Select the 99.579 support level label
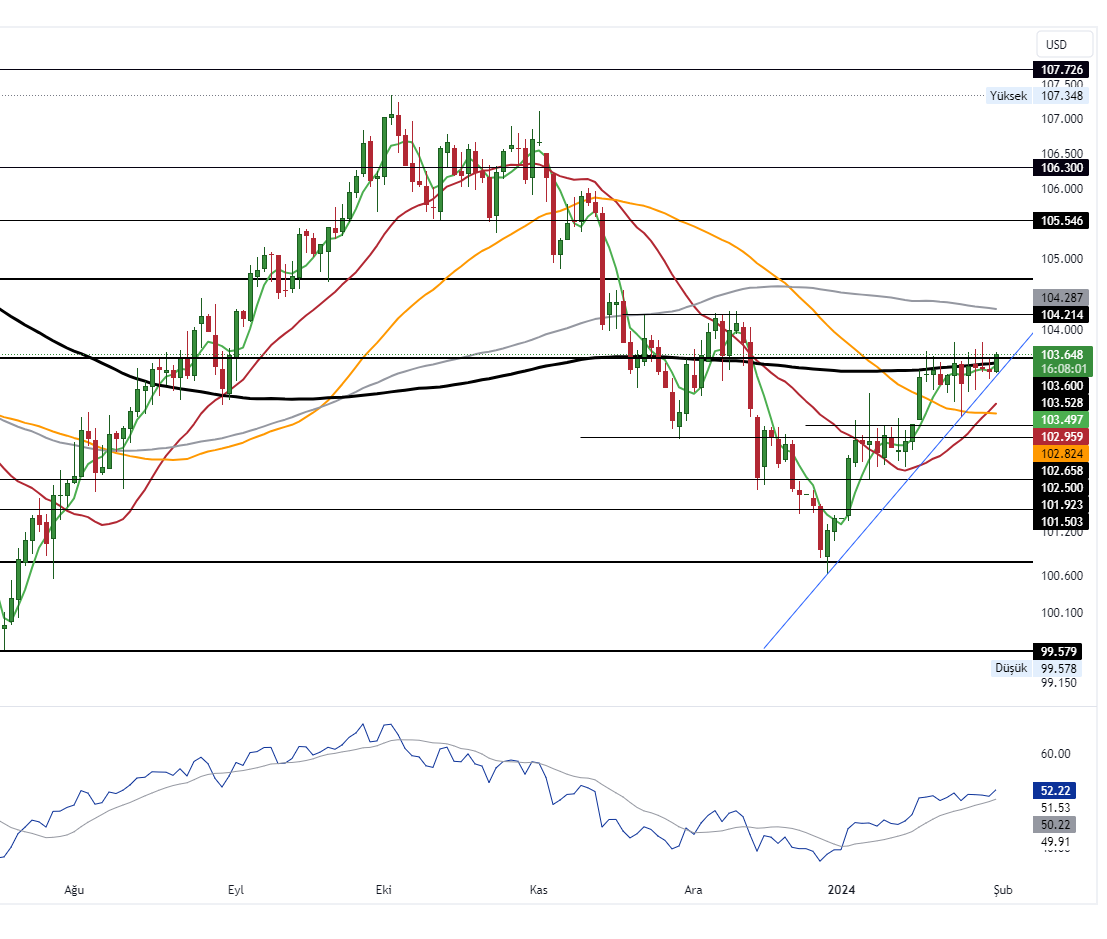Viewport: 1107px width, 939px height. [x=1062, y=651]
